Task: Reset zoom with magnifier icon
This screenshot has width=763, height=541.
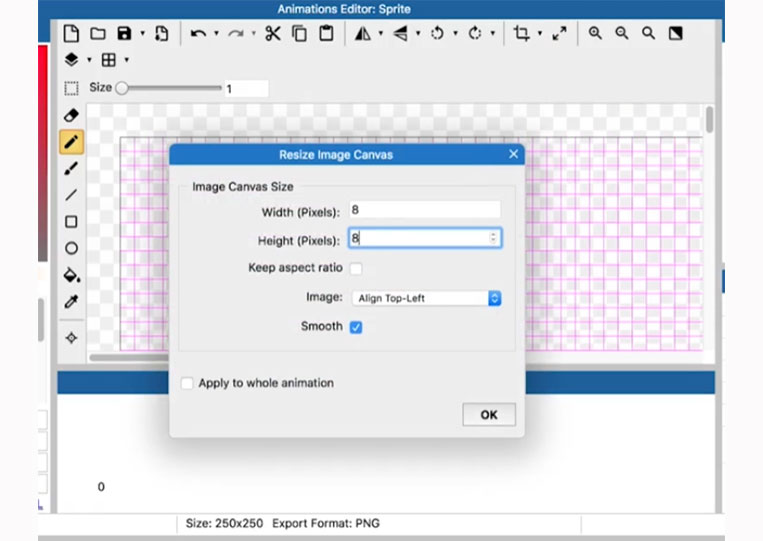Action: pos(648,34)
